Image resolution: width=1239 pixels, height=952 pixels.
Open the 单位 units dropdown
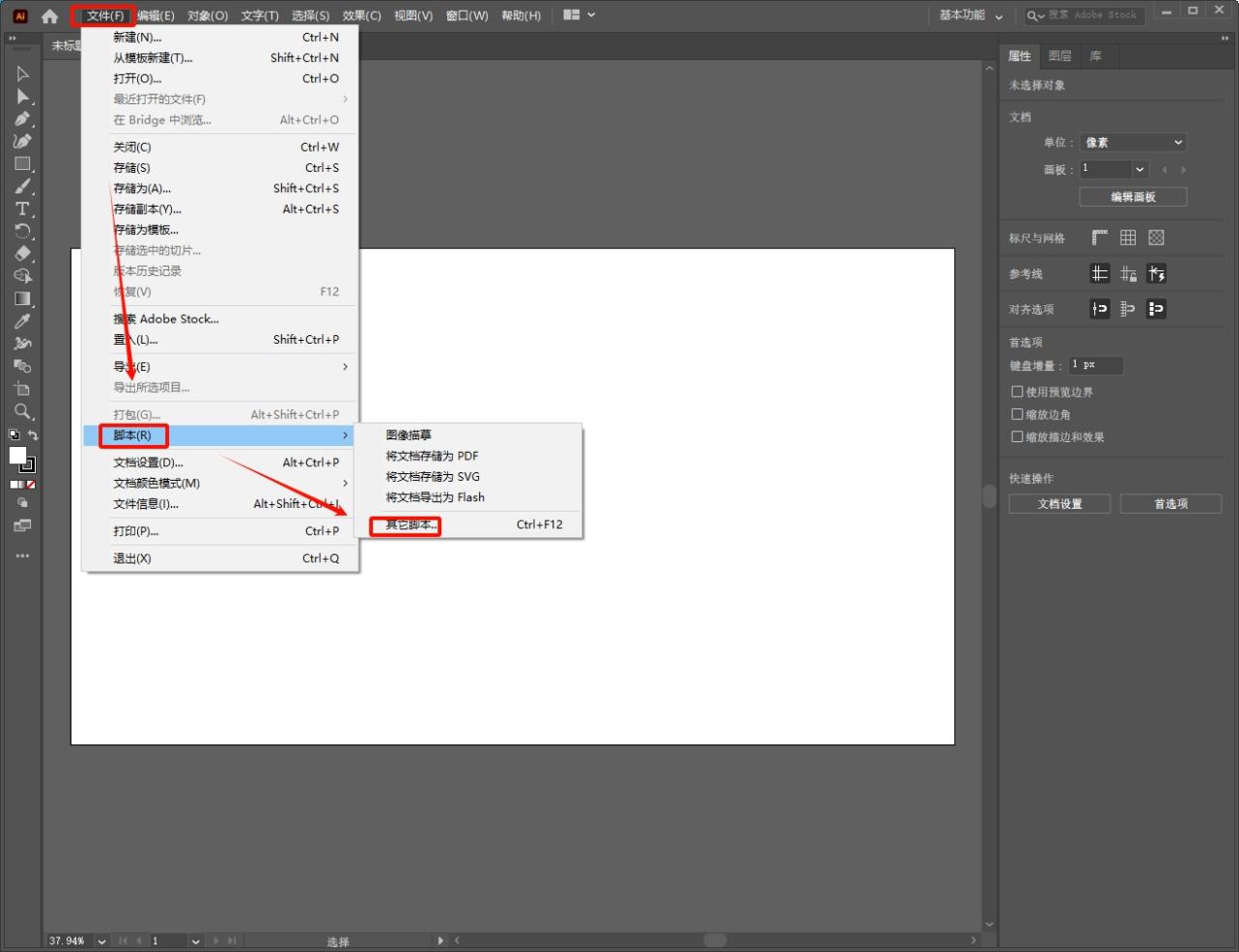[x=1132, y=143]
